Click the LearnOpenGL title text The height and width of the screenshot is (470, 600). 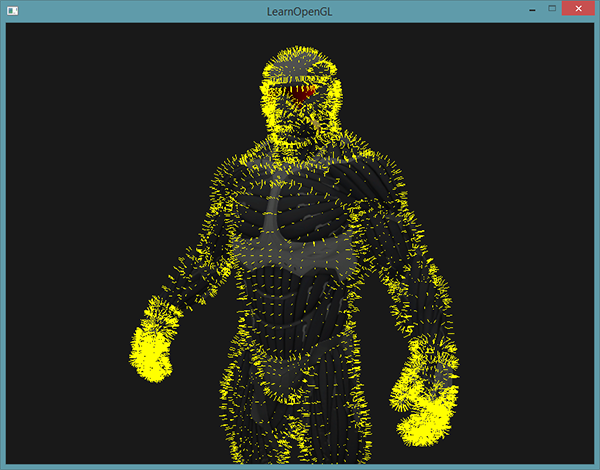300,10
